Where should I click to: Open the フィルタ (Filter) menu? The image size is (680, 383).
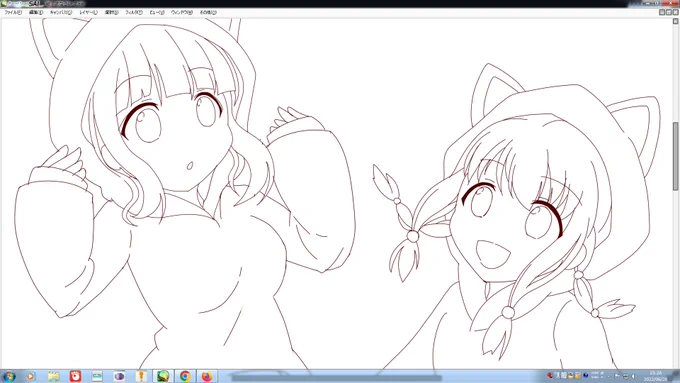click(x=134, y=13)
